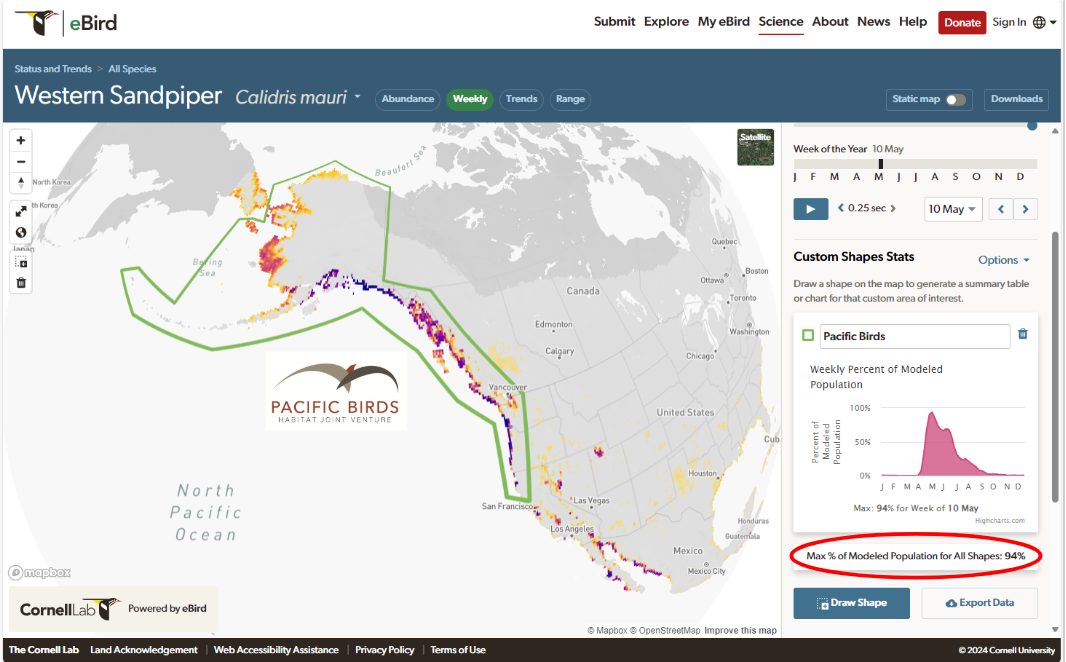Switch to Satellite basemap thumbnail
Screen dimensions: 1066x662
pyautogui.click(x=755, y=147)
